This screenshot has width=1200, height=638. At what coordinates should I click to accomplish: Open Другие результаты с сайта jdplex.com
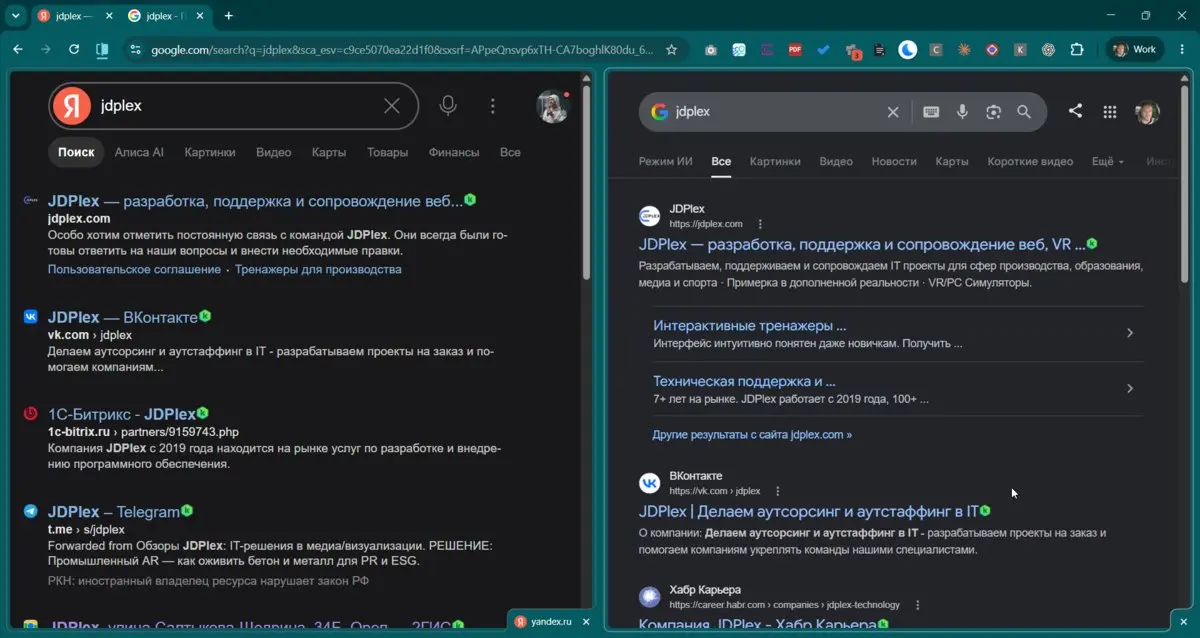pyautogui.click(x=752, y=435)
